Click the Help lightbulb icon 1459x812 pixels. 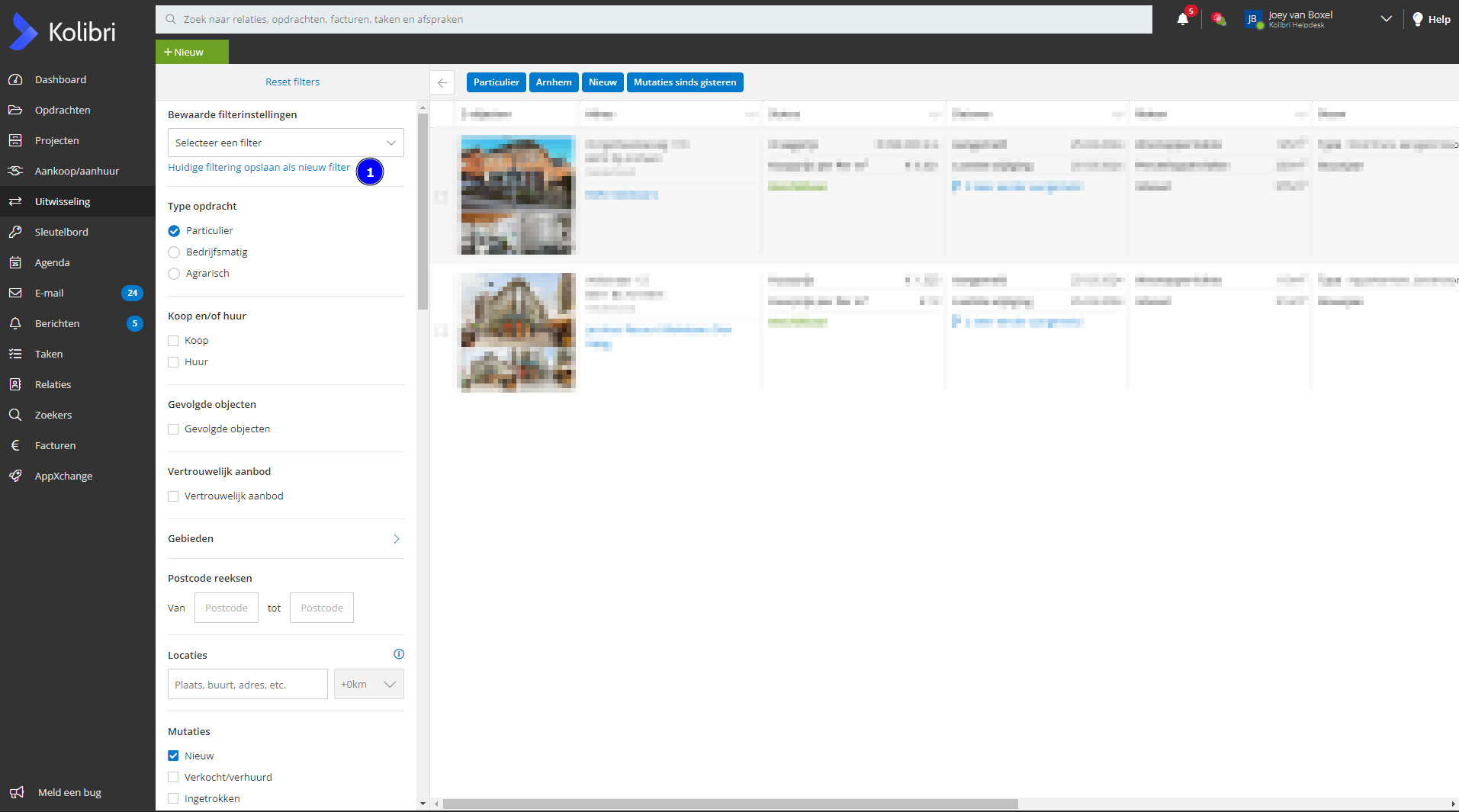point(1418,19)
